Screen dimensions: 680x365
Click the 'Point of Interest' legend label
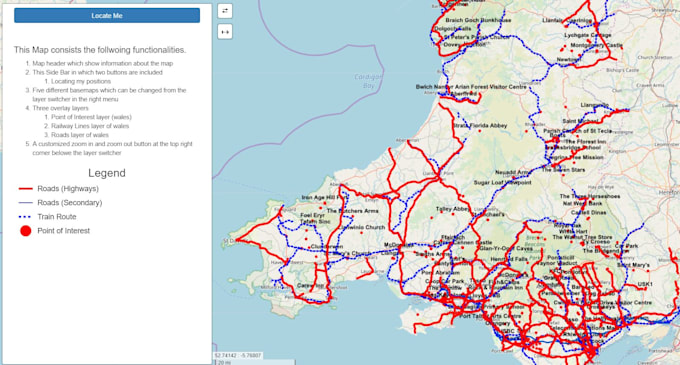click(64, 231)
